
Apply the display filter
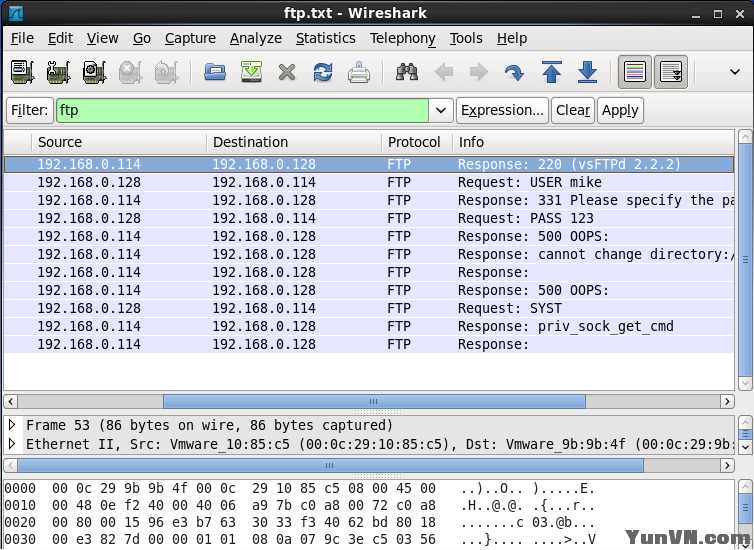click(x=620, y=111)
